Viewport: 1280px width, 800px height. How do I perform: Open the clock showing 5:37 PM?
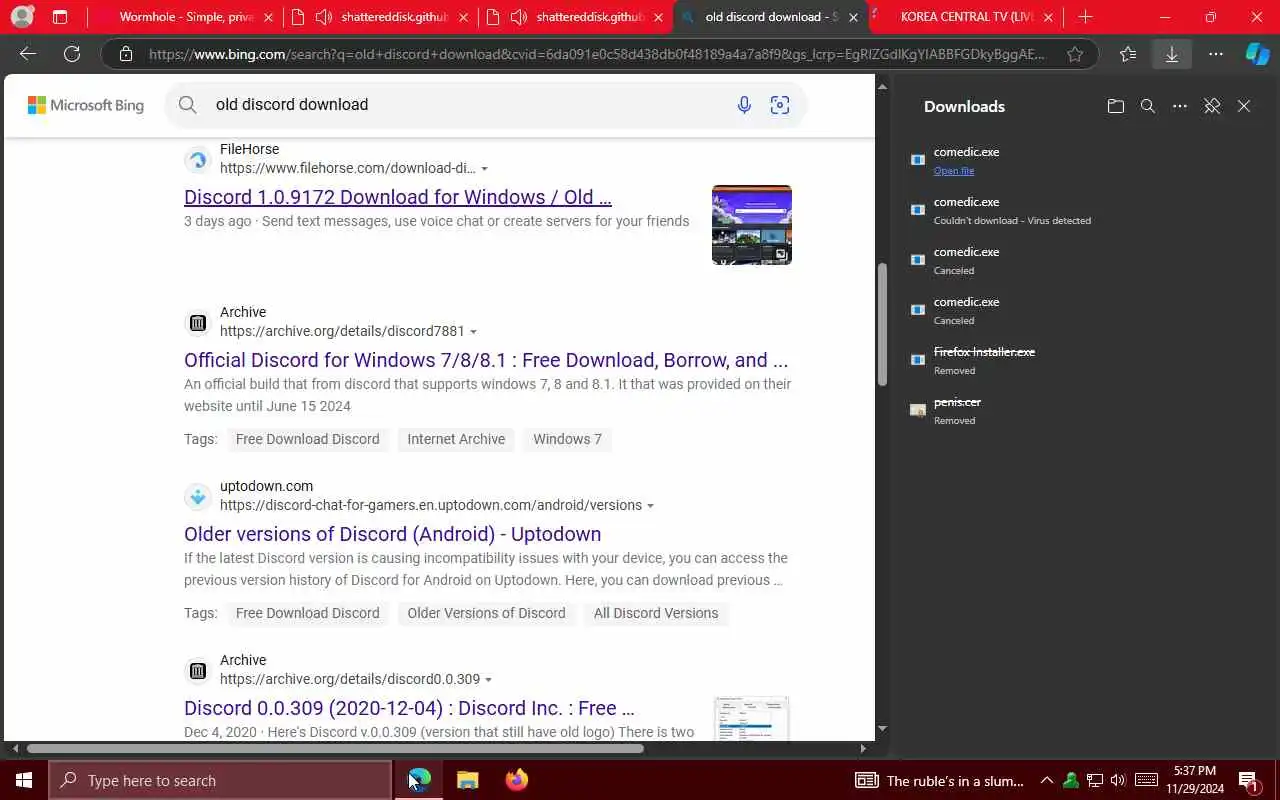pyautogui.click(x=1194, y=780)
